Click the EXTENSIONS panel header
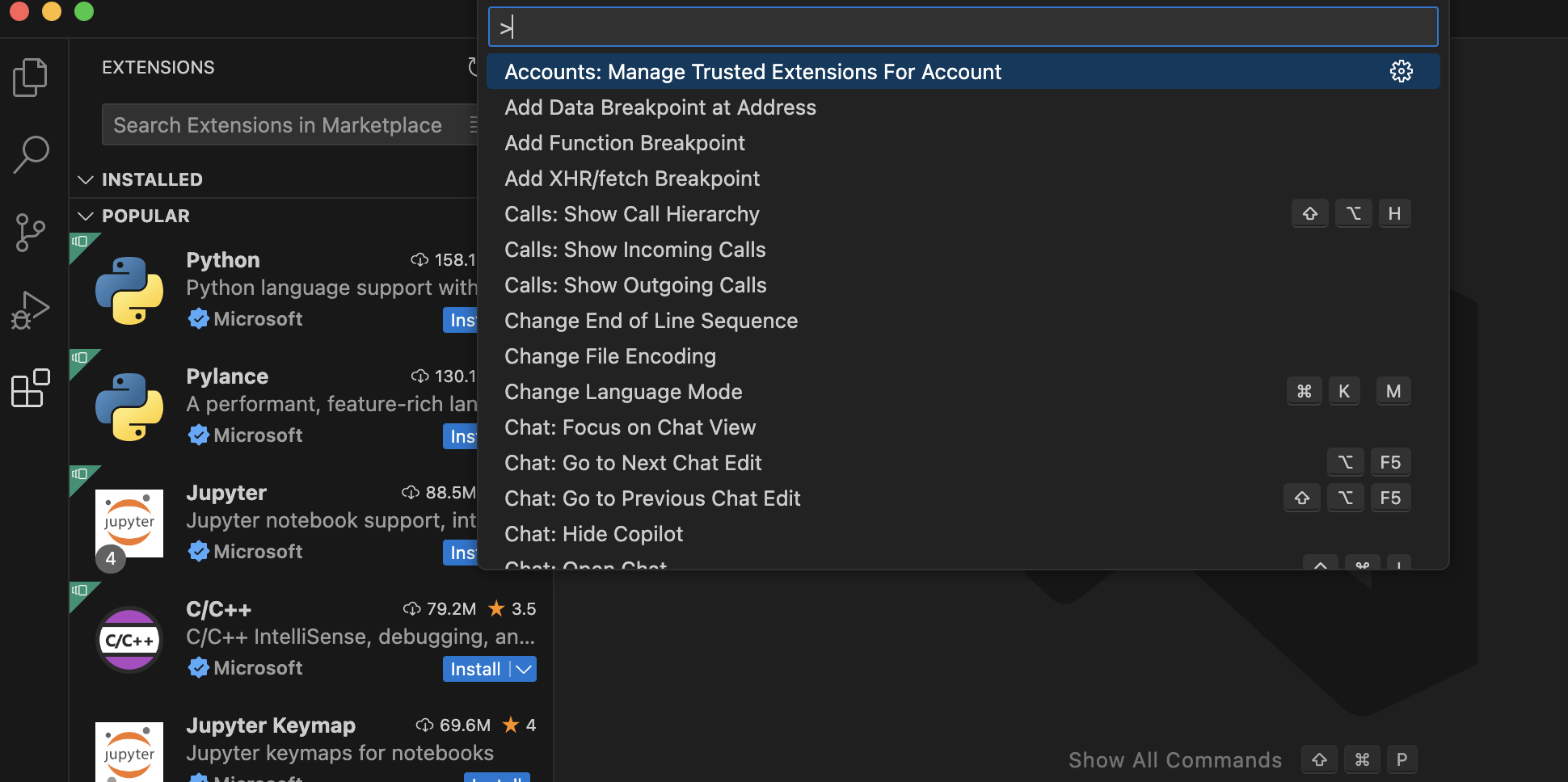This screenshot has width=1568, height=782. point(158,67)
